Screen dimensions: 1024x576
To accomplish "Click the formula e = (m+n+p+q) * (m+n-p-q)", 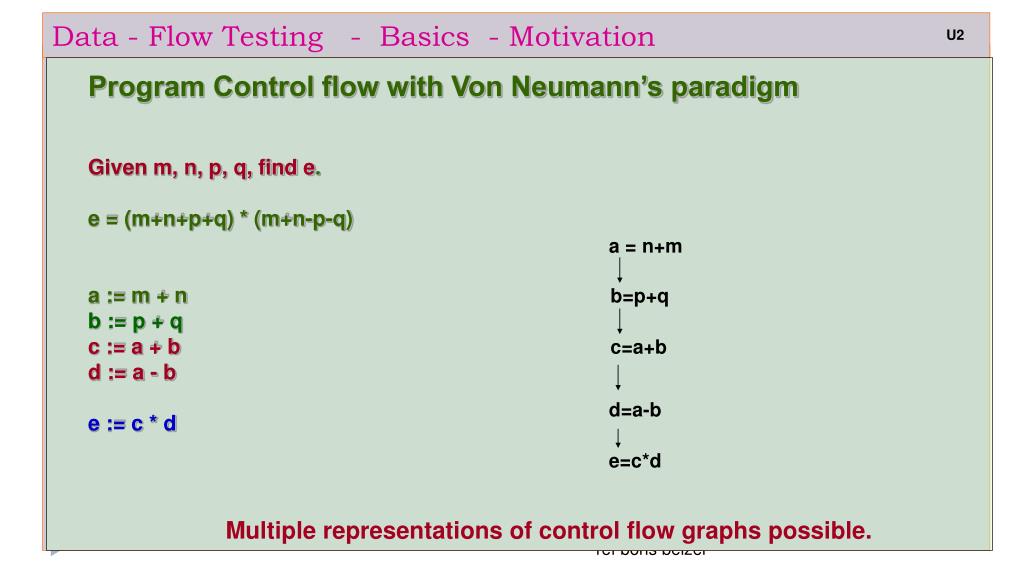I will pyautogui.click(x=221, y=219).
